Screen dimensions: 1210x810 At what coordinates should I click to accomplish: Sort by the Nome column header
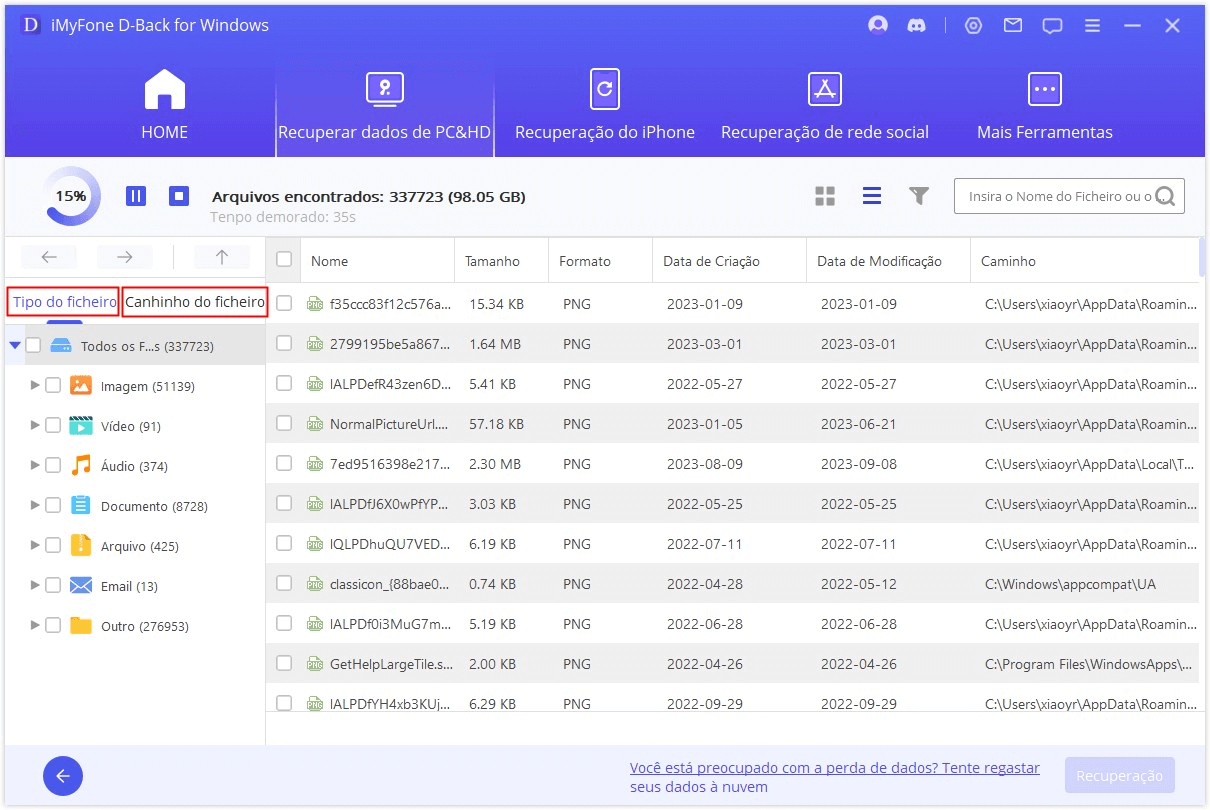click(x=377, y=261)
